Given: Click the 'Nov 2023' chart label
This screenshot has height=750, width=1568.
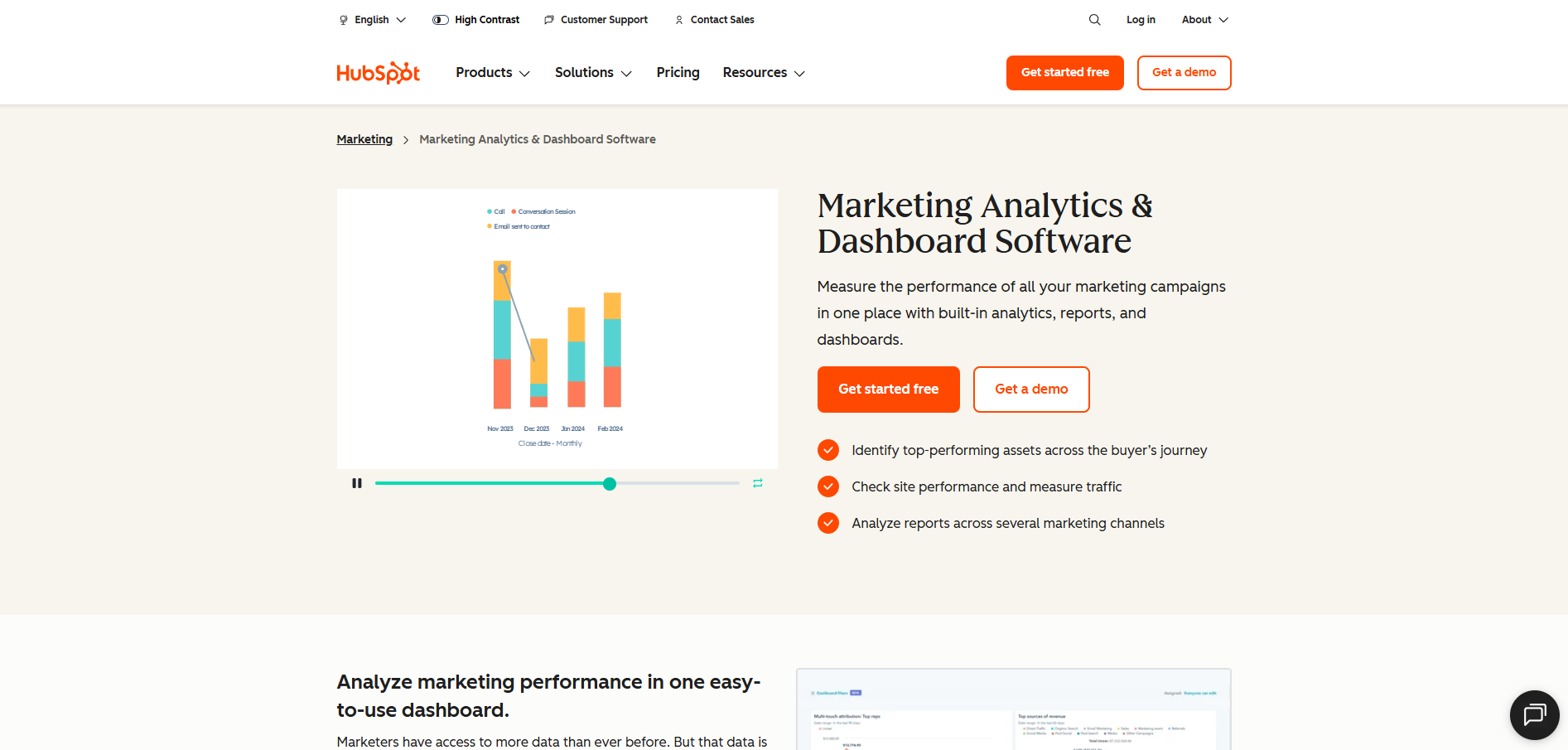Looking at the screenshot, I should click(x=500, y=428).
